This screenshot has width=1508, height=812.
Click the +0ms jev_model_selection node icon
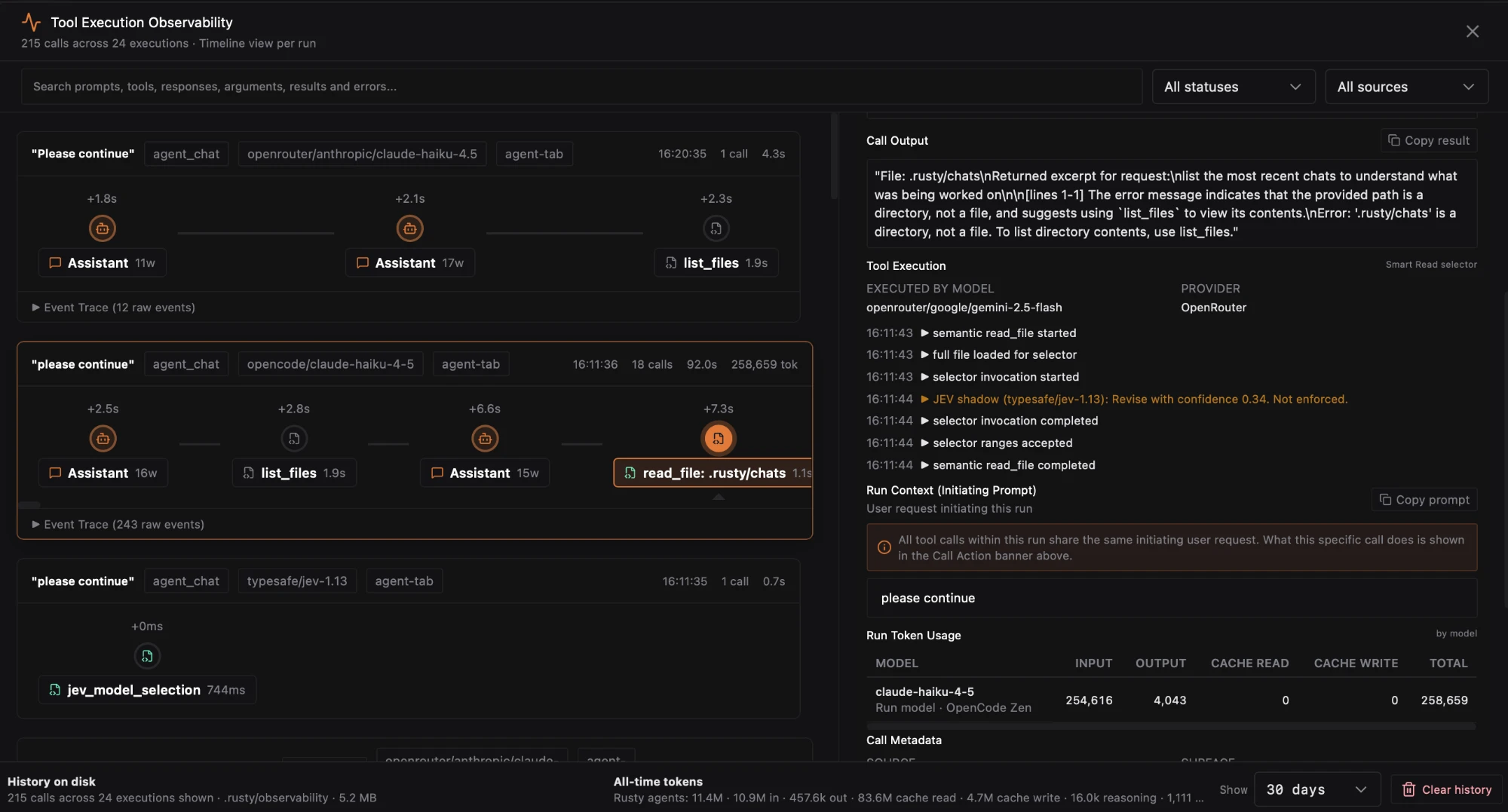tap(147, 656)
